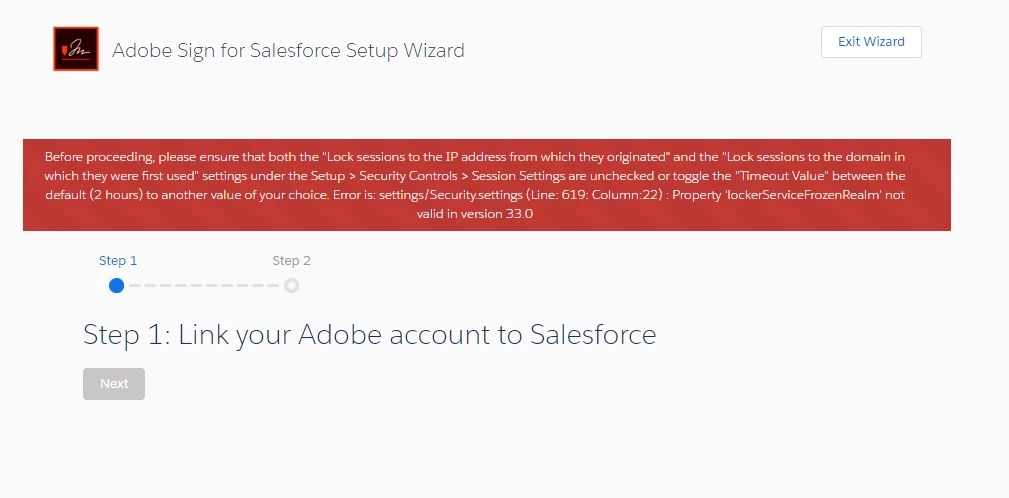Click the 'Link your Adobe account' heading
The image size is (1009, 498).
click(x=369, y=334)
